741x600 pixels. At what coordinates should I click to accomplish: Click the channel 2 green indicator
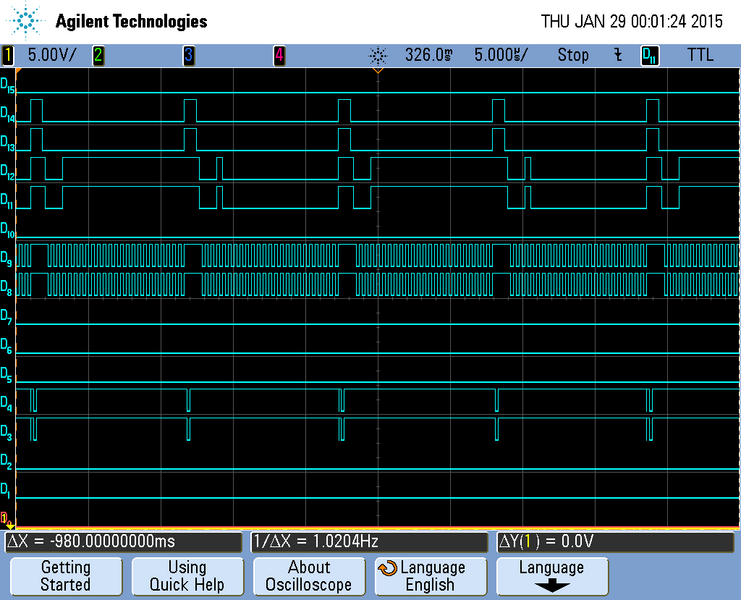(98, 55)
